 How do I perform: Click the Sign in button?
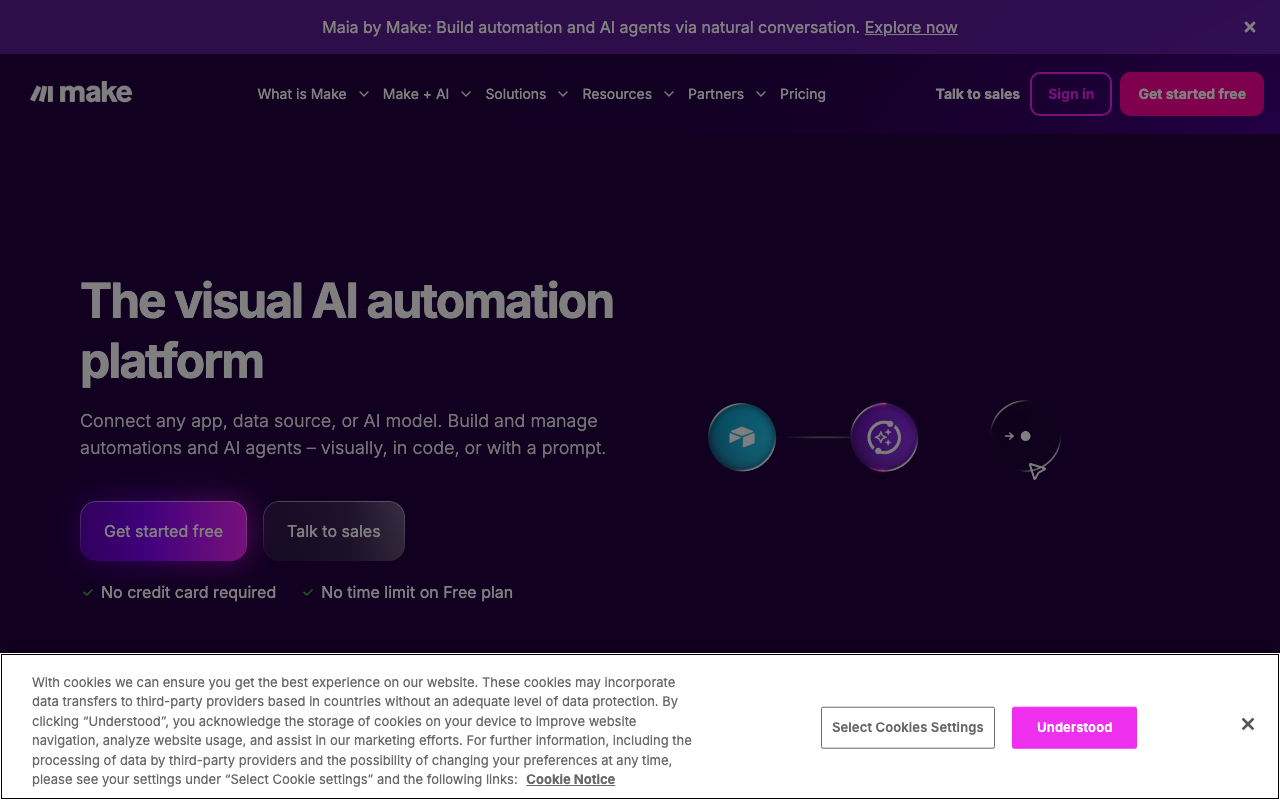coord(1071,94)
